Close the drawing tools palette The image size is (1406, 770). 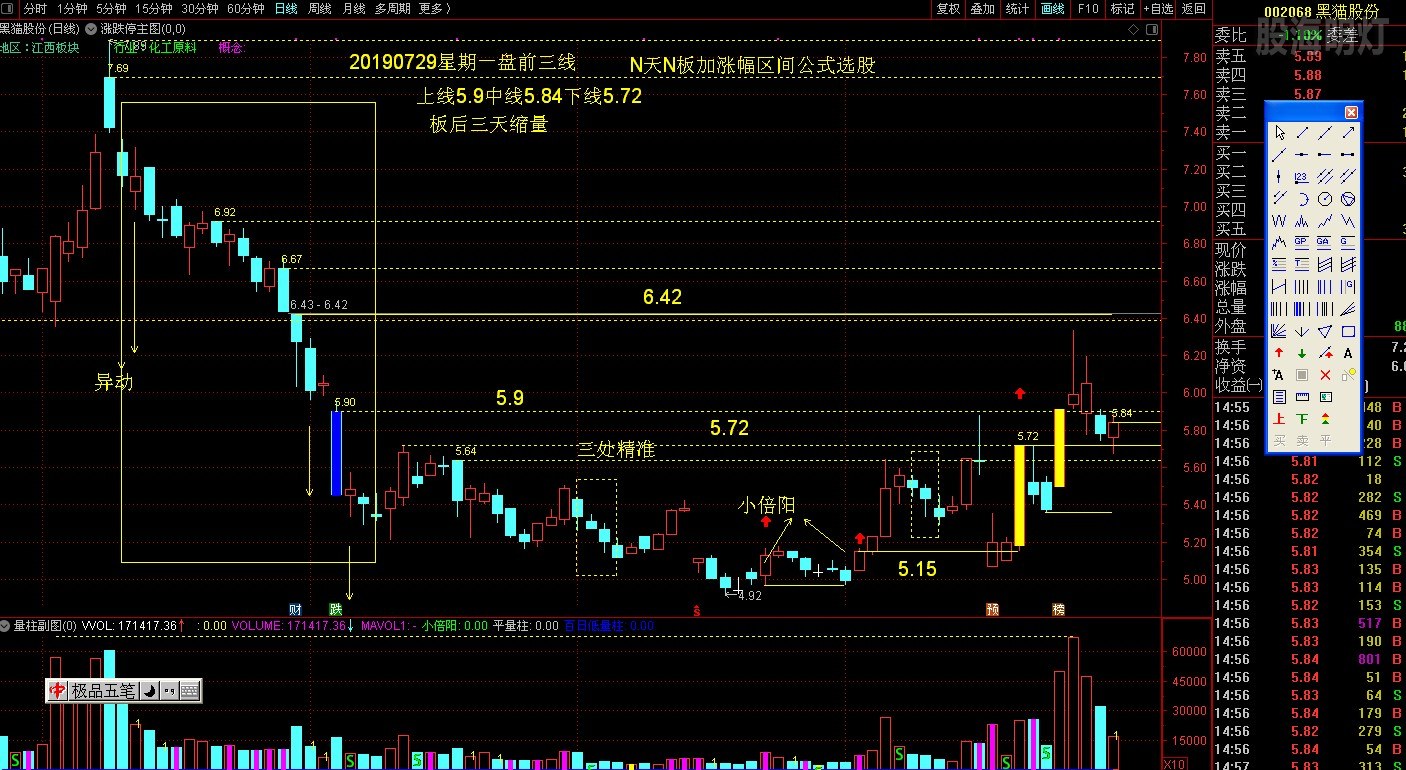[1351, 112]
